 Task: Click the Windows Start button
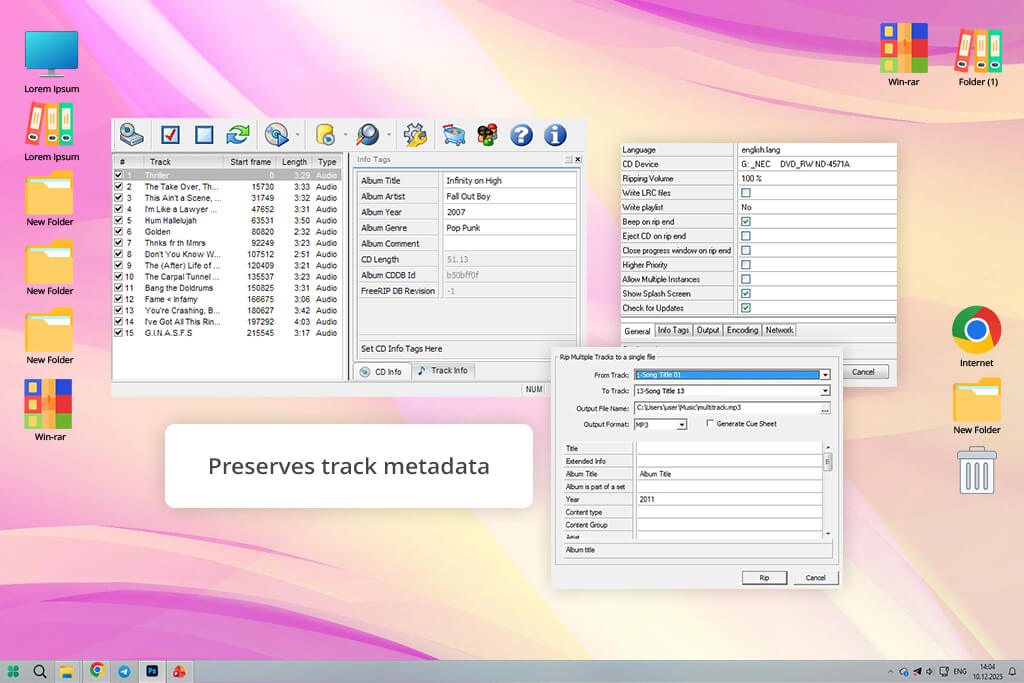[x=13, y=671]
